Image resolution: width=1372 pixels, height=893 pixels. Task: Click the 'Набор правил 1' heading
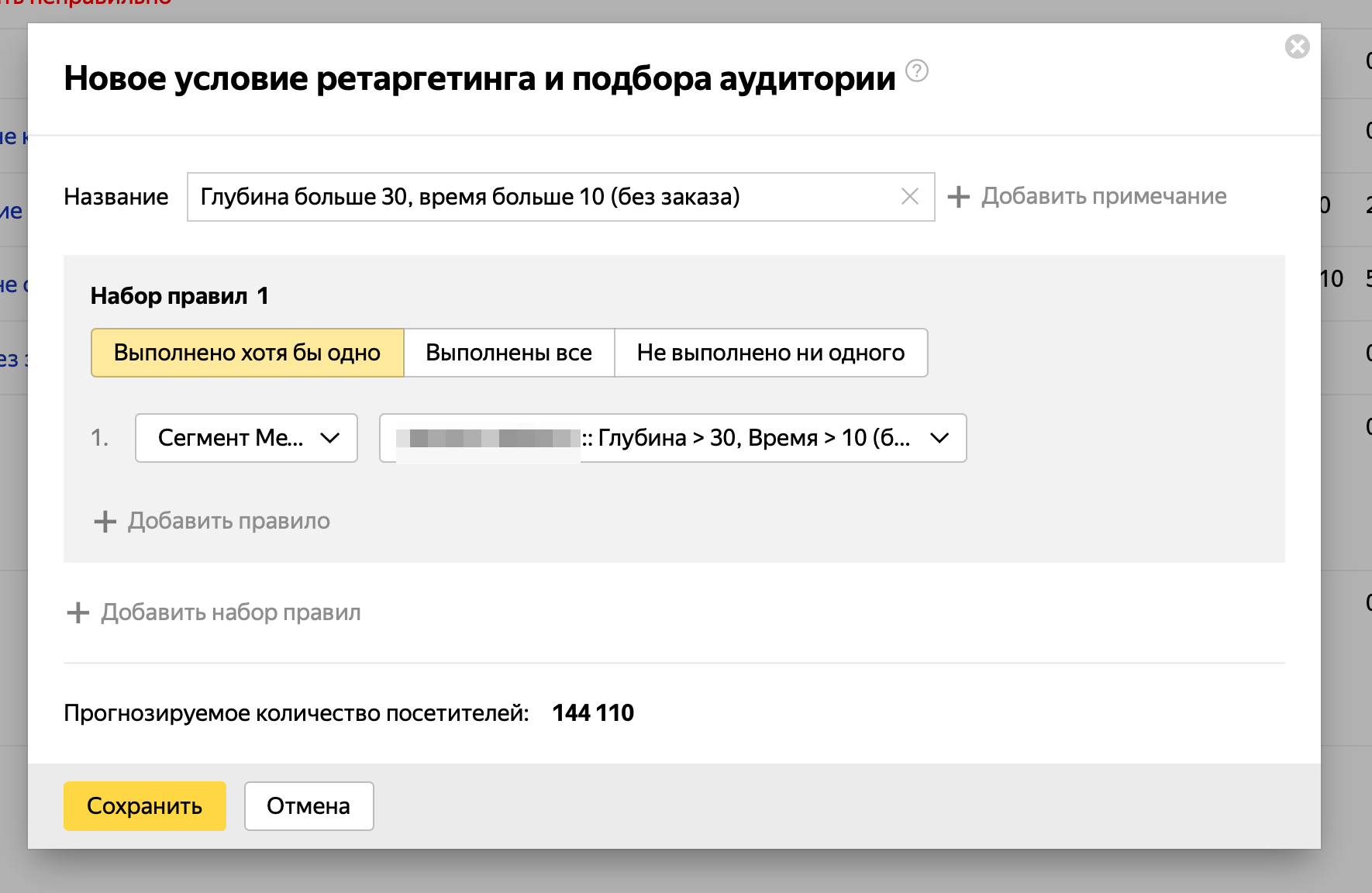pyautogui.click(x=179, y=296)
